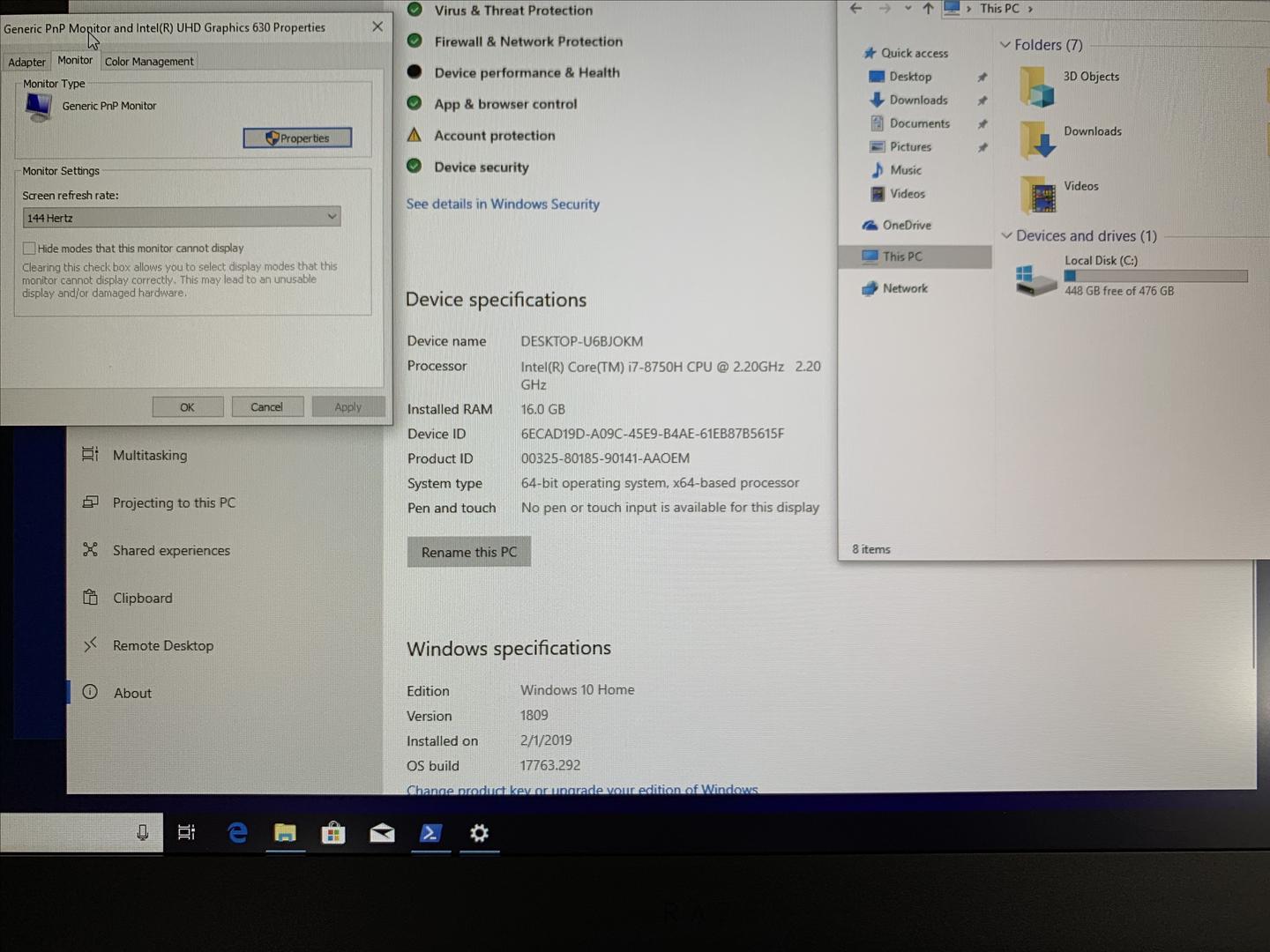Click Device performance & Health status icon

(x=414, y=71)
